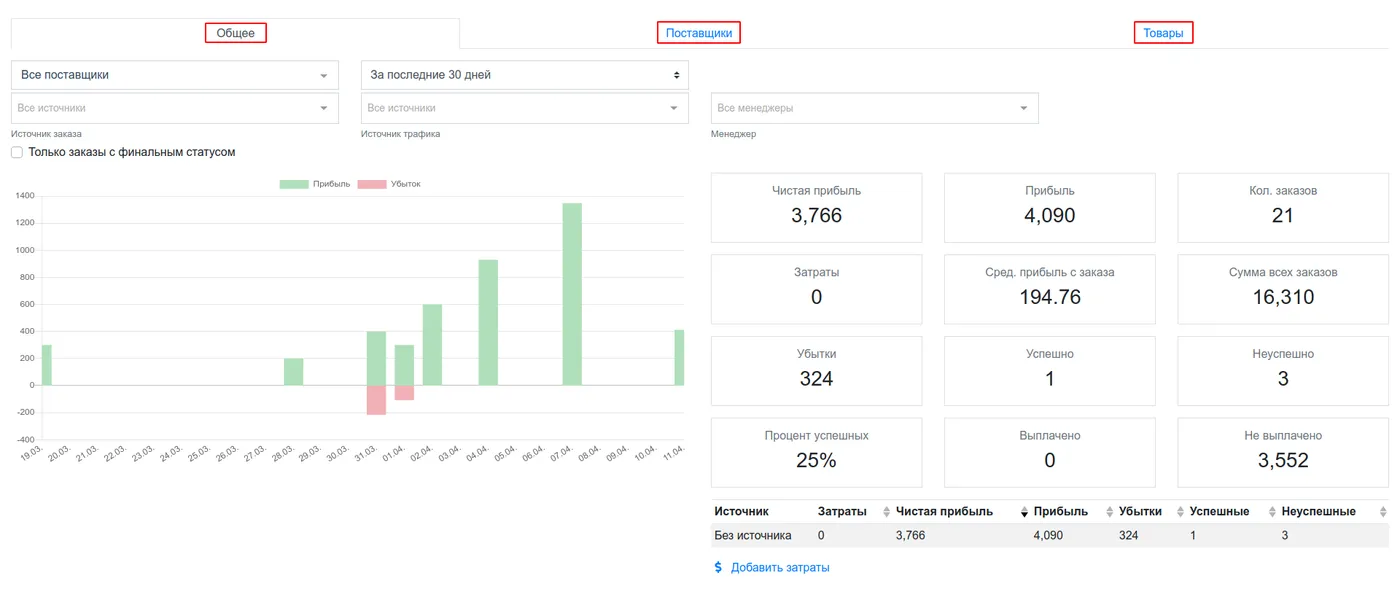Sort table by Чистая прибыль arrows
This screenshot has height=597, width=1400.
click(x=1024, y=512)
